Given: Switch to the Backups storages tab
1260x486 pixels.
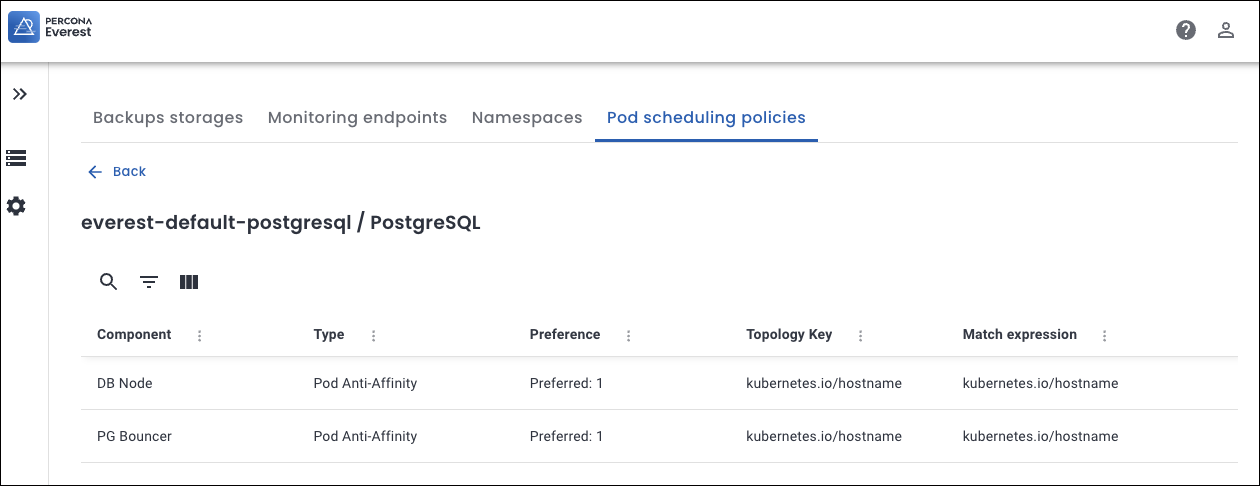Looking at the screenshot, I should [168, 118].
